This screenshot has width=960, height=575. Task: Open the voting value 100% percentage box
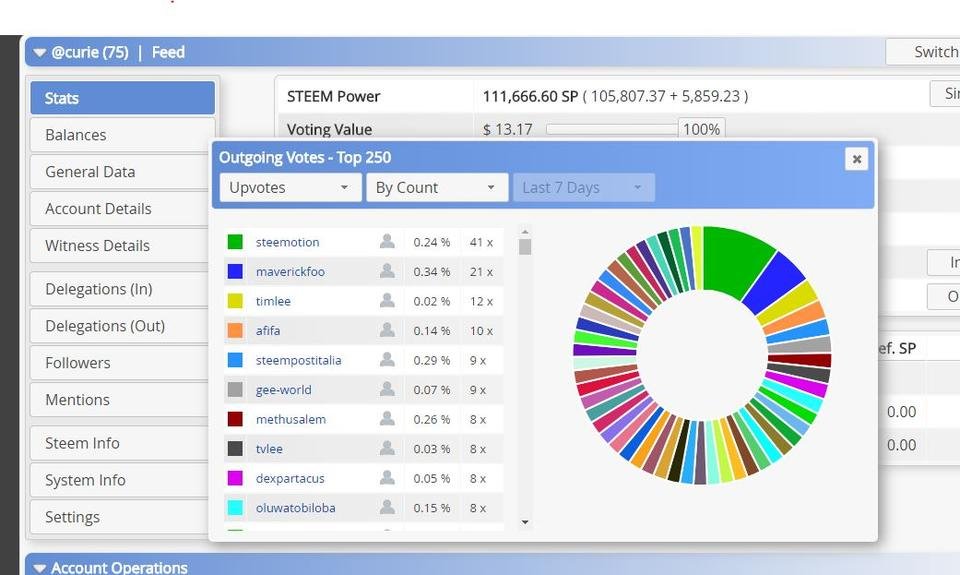(x=702, y=129)
